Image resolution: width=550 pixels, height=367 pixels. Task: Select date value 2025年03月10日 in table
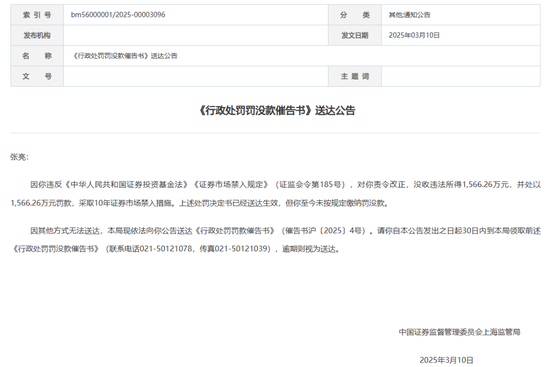tap(414, 35)
